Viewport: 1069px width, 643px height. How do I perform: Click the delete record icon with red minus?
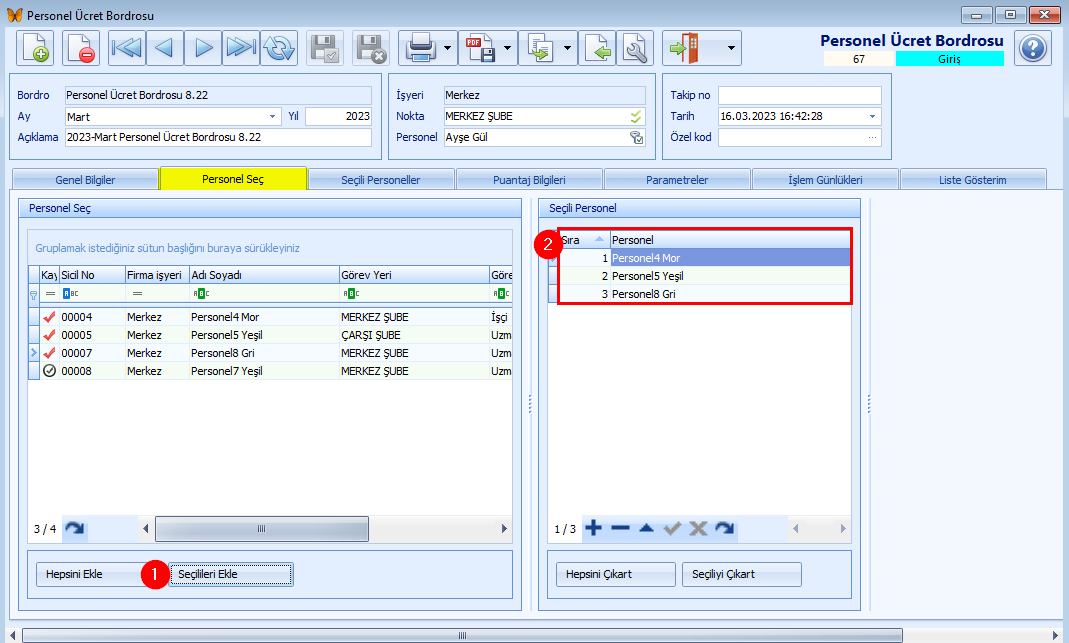81,48
